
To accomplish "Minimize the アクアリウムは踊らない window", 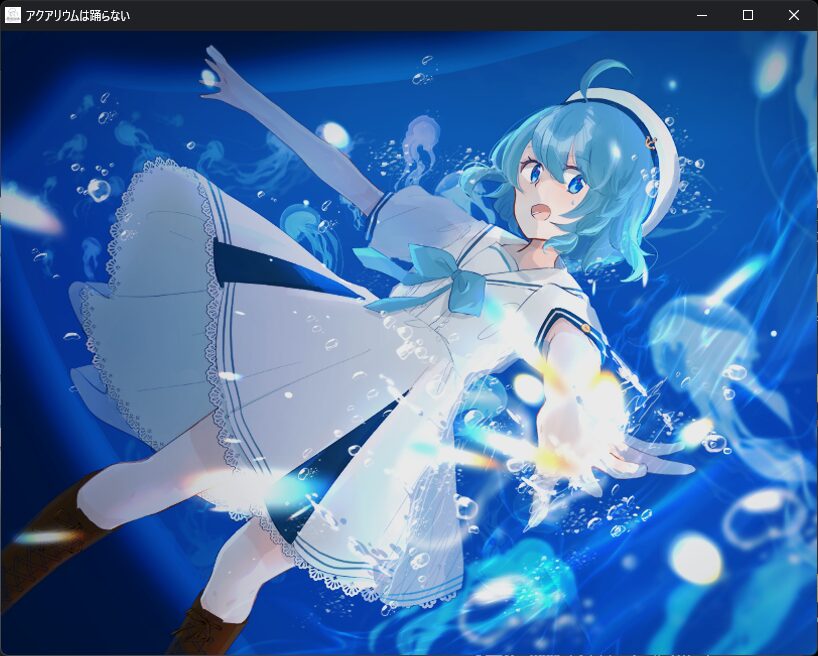I will click(702, 15).
